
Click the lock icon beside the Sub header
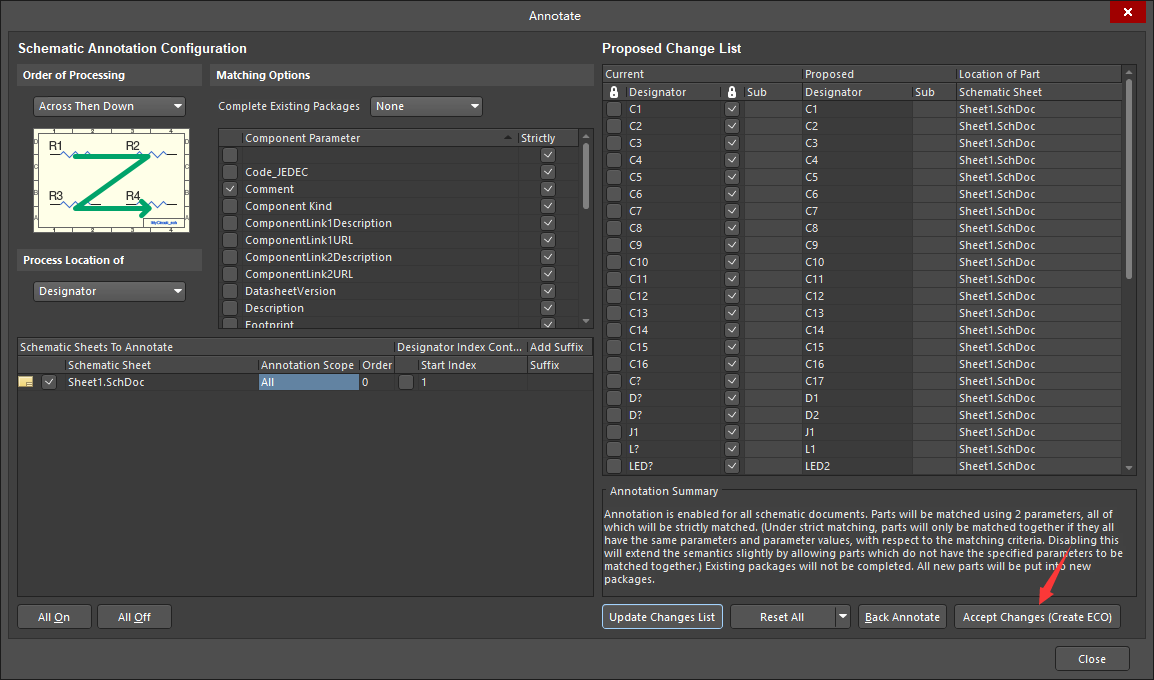pyautogui.click(x=732, y=92)
